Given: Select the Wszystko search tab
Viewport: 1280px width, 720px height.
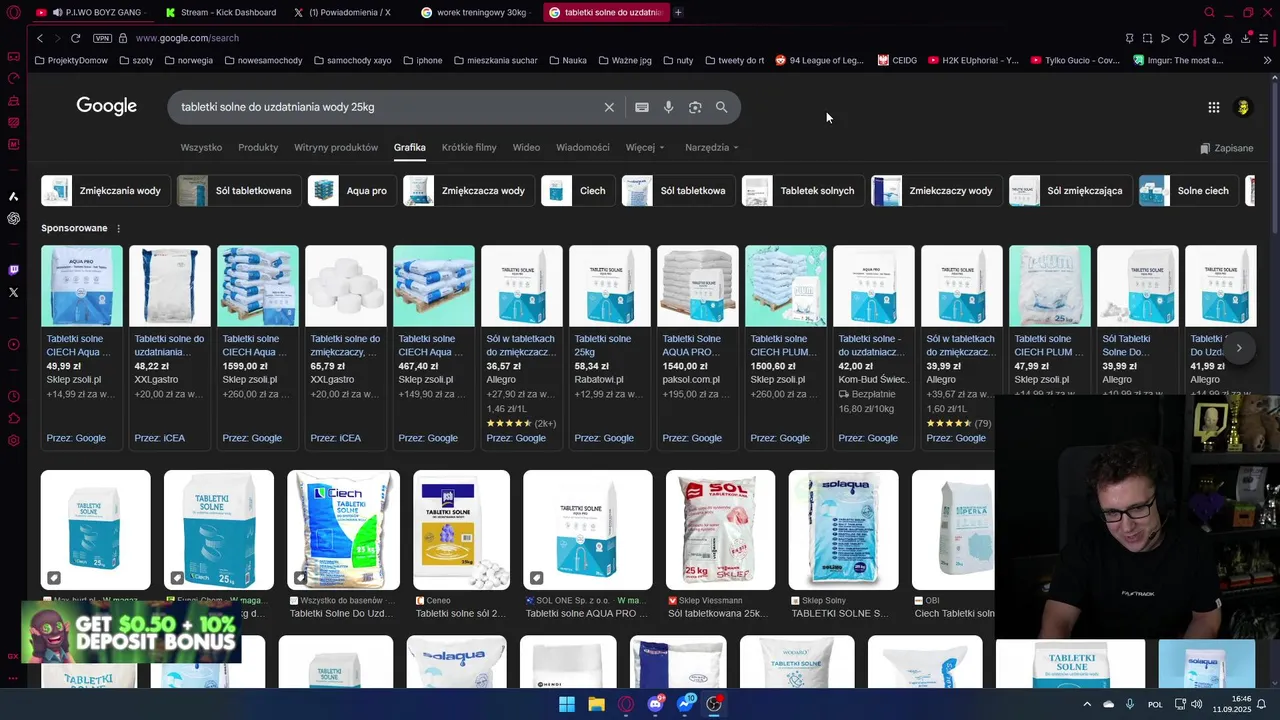Looking at the screenshot, I should (201, 147).
